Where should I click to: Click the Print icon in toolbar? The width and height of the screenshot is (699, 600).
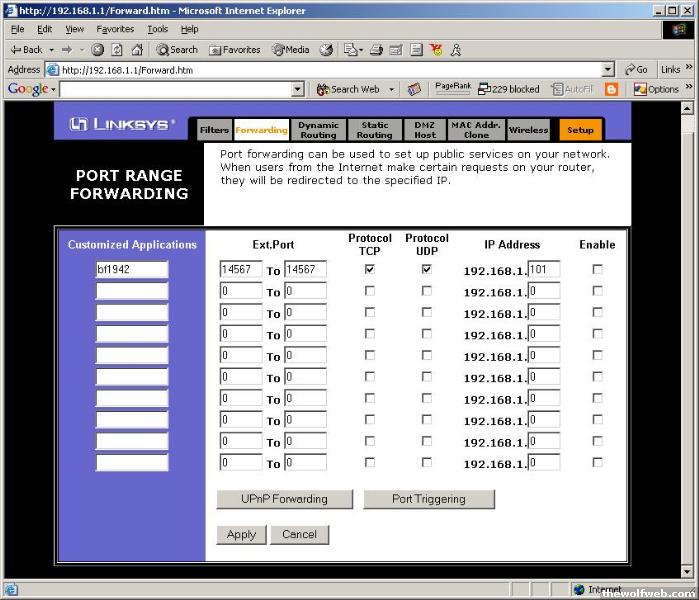click(x=376, y=49)
